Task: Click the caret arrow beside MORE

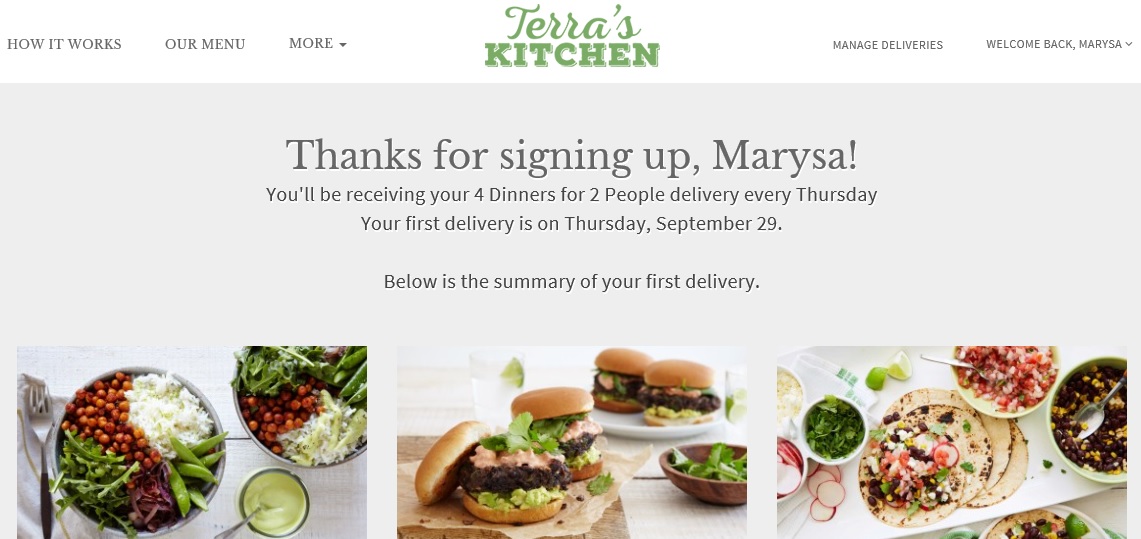Action: tap(343, 45)
